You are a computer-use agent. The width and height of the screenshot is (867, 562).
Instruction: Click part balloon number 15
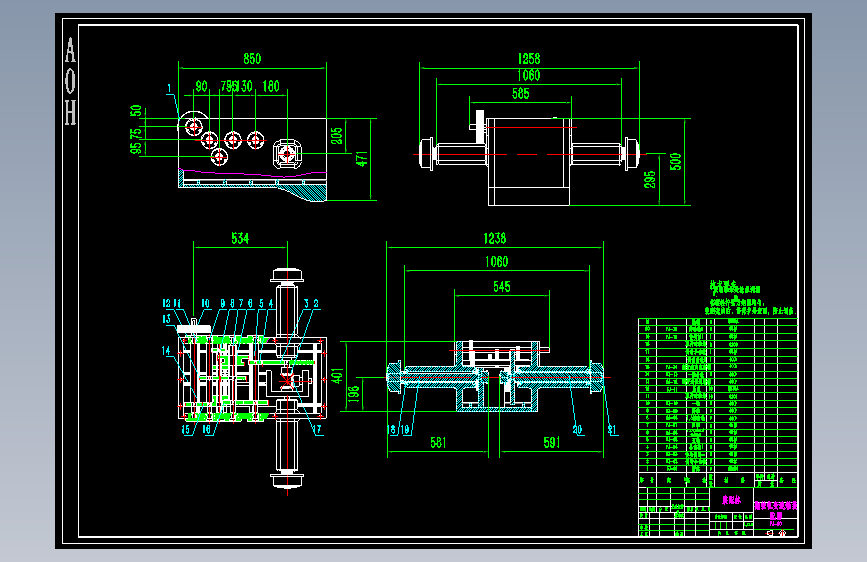point(186,429)
